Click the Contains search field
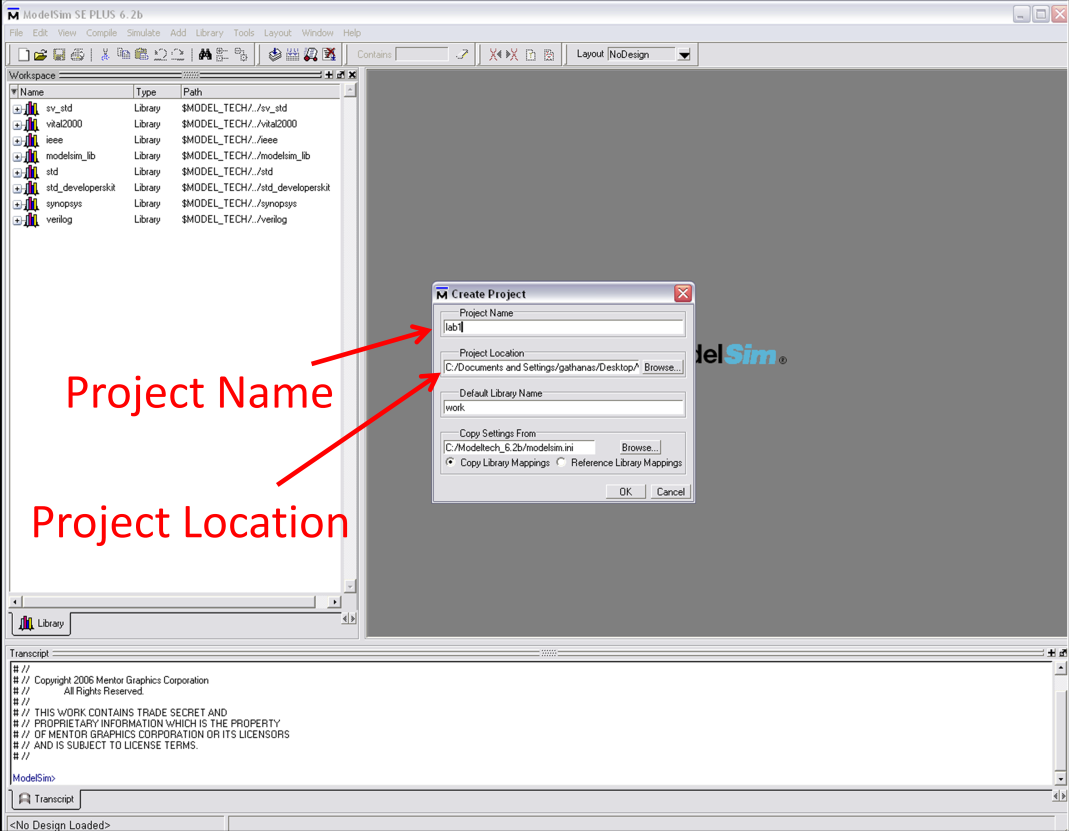1069x831 pixels. coord(422,55)
